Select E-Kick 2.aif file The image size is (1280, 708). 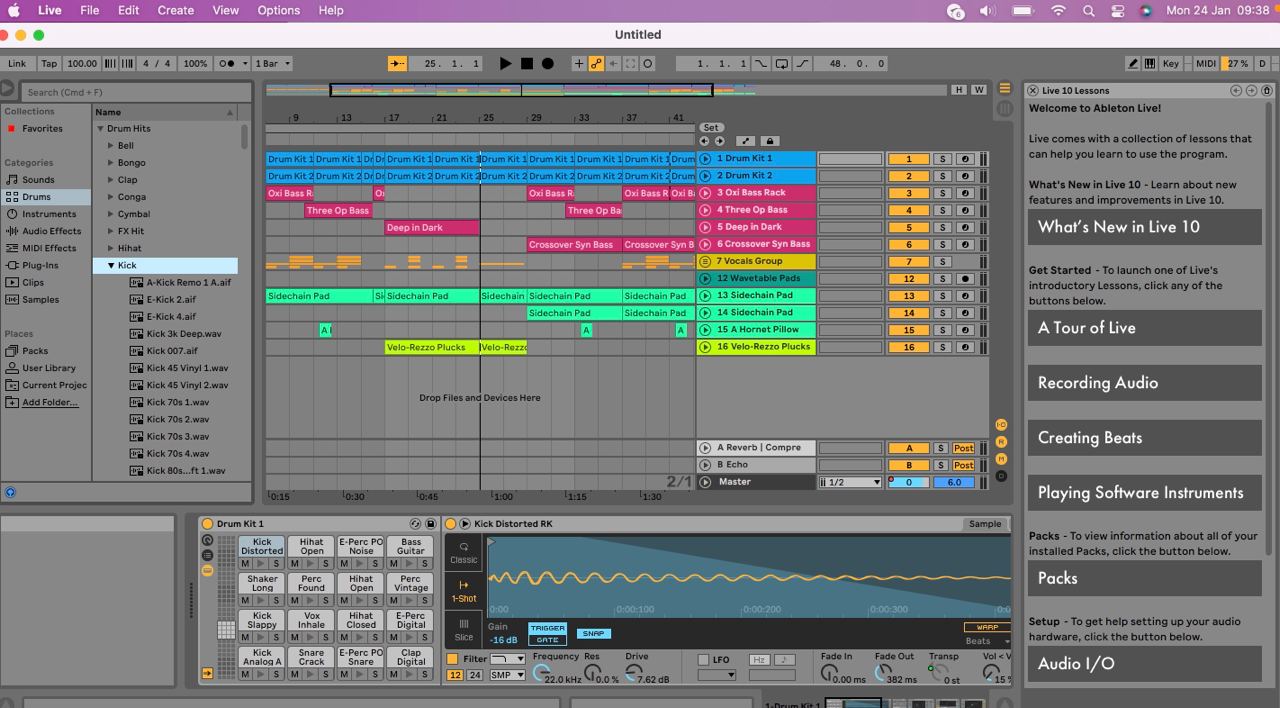pyautogui.click(x=171, y=299)
